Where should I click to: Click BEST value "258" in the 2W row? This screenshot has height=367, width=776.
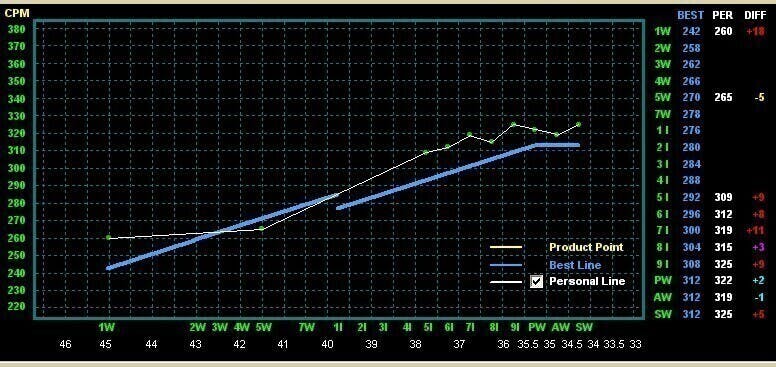691,48
